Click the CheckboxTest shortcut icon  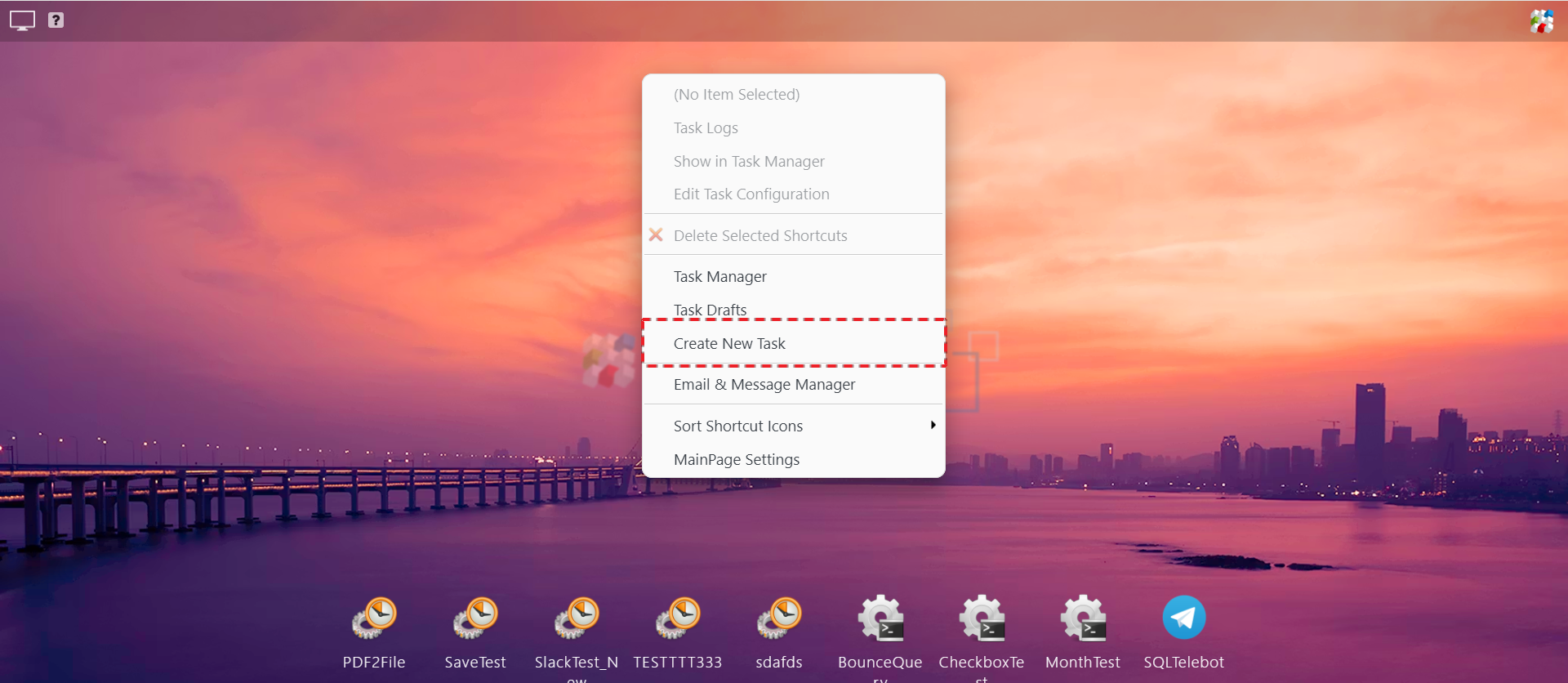tap(982, 618)
